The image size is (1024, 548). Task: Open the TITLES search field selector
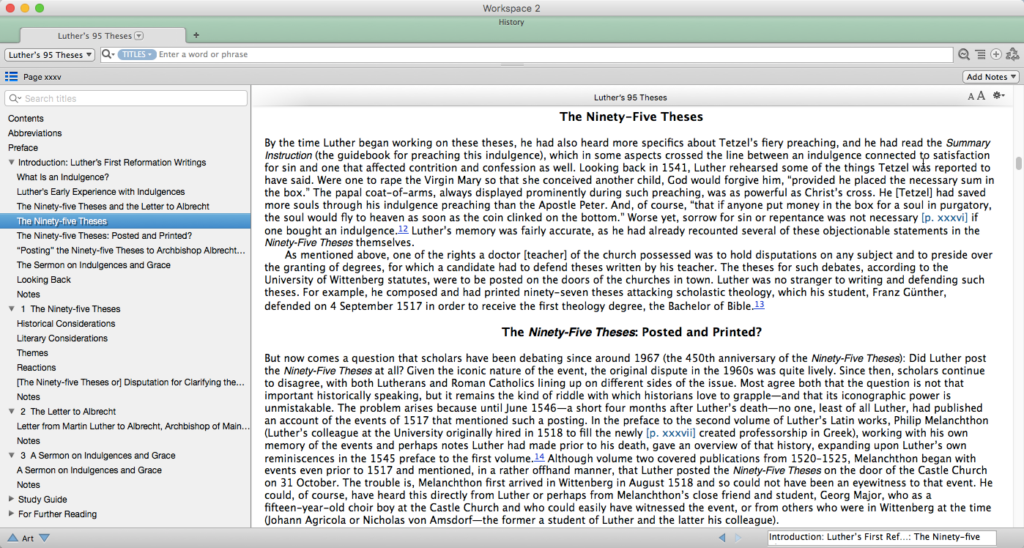click(136, 54)
